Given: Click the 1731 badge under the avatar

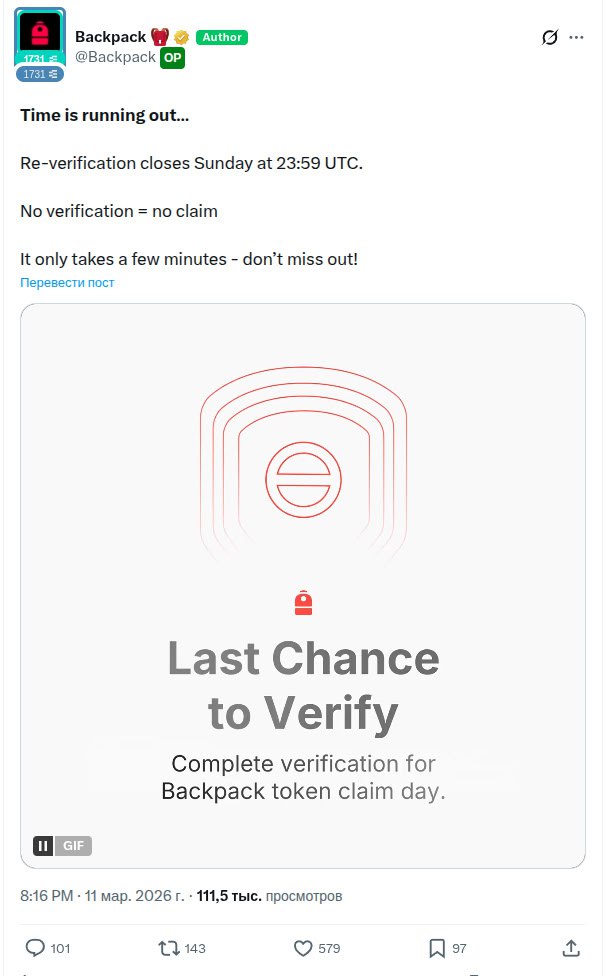Looking at the screenshot, I should [40, 74].
